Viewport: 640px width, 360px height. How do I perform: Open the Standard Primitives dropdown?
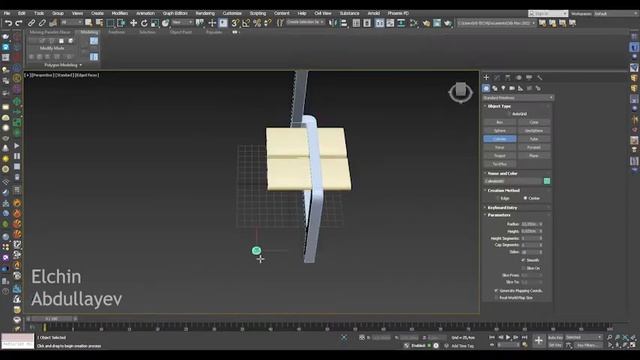click(518, 98)
